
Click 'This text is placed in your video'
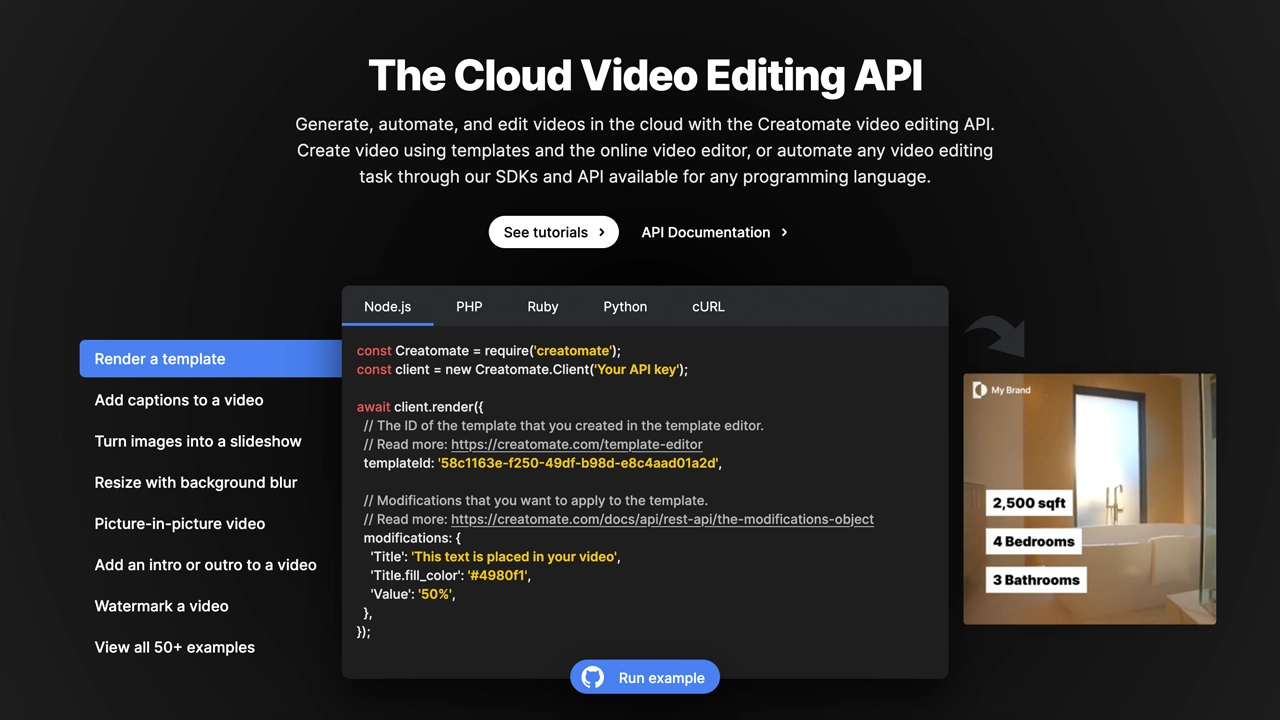coord(515,556)
